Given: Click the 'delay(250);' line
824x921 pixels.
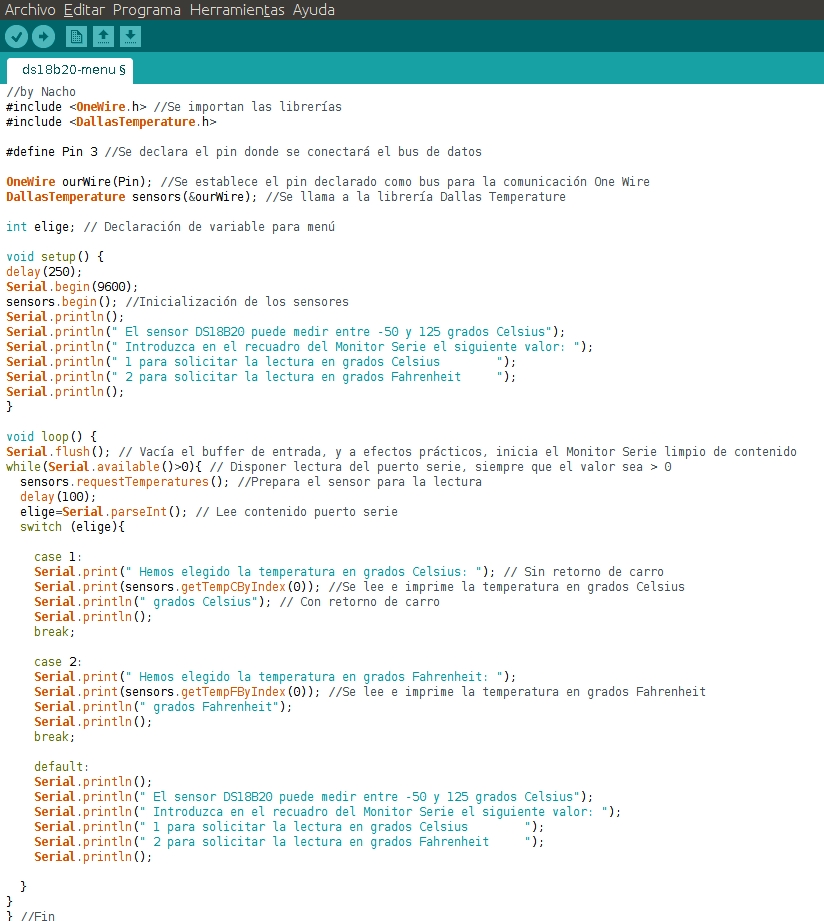Looking at the screenshot, I should pos(44,271).
